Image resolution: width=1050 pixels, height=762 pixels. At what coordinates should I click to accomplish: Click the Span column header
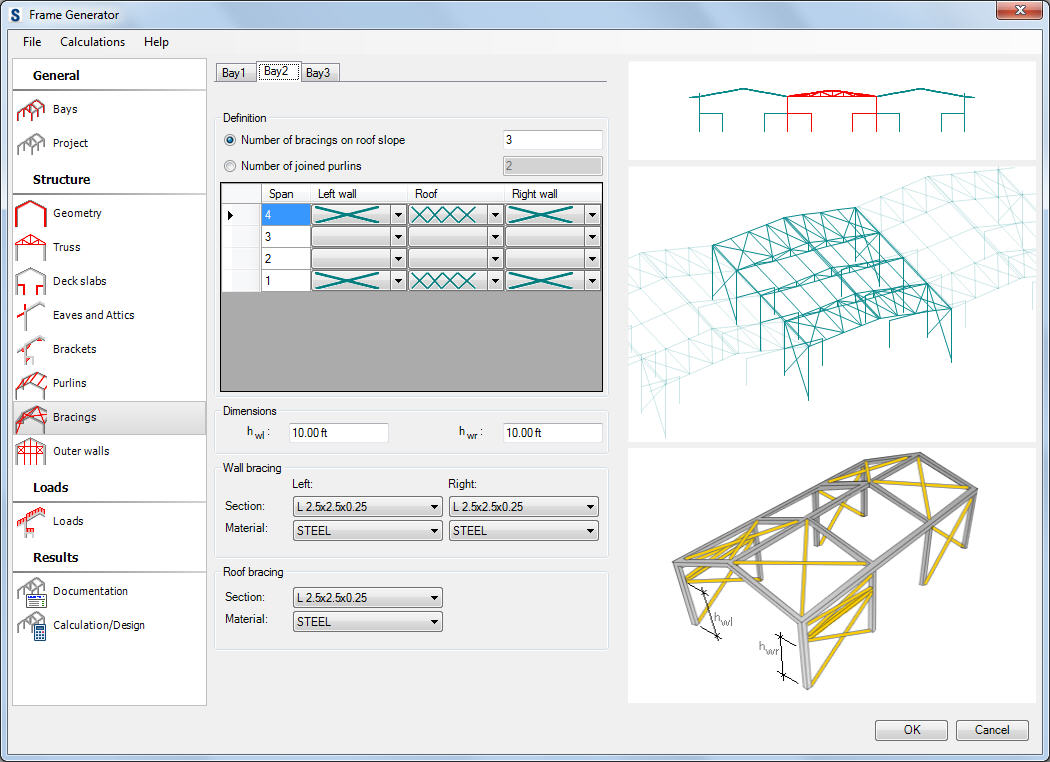286,194
